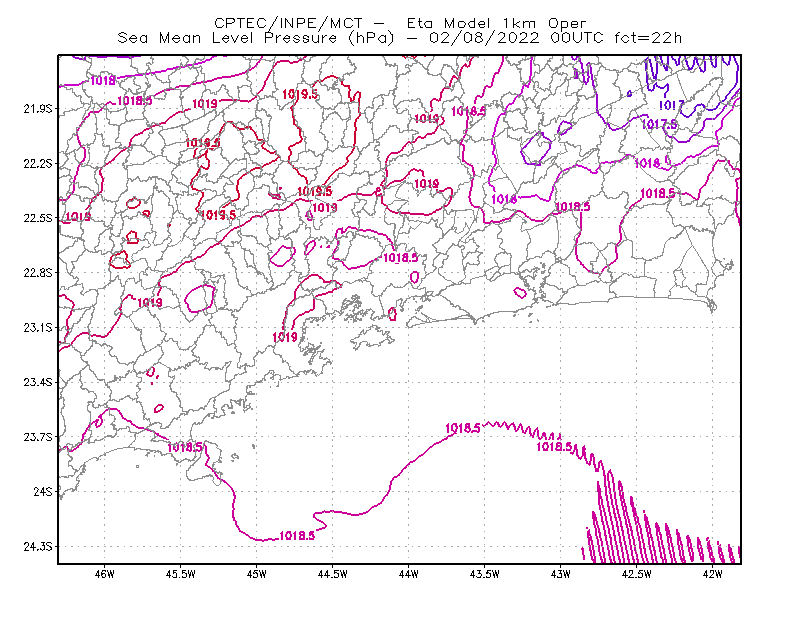Click the 44W longitude axis label
Viewport: 800px width, 618px height.
pos(409,574)
